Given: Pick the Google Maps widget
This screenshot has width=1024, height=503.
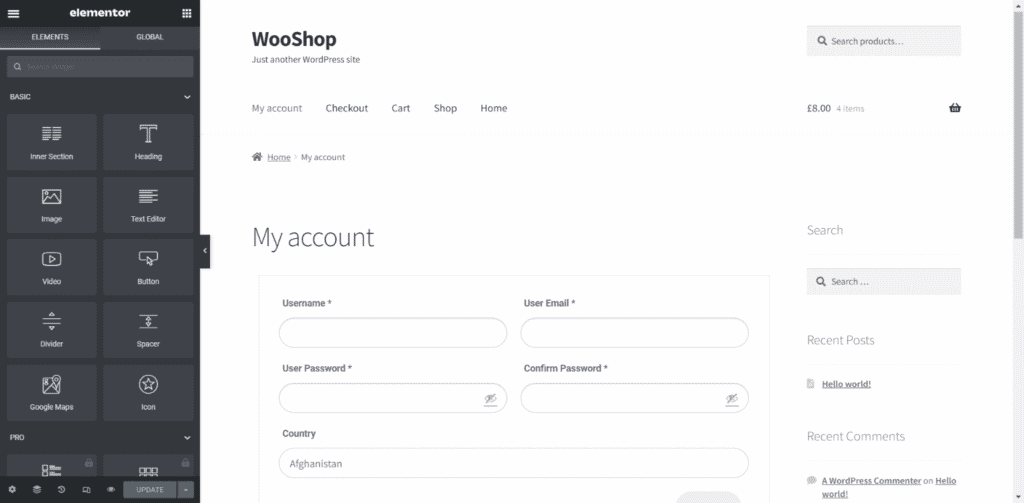Looking at the screenshot, I should click(52, 393).
